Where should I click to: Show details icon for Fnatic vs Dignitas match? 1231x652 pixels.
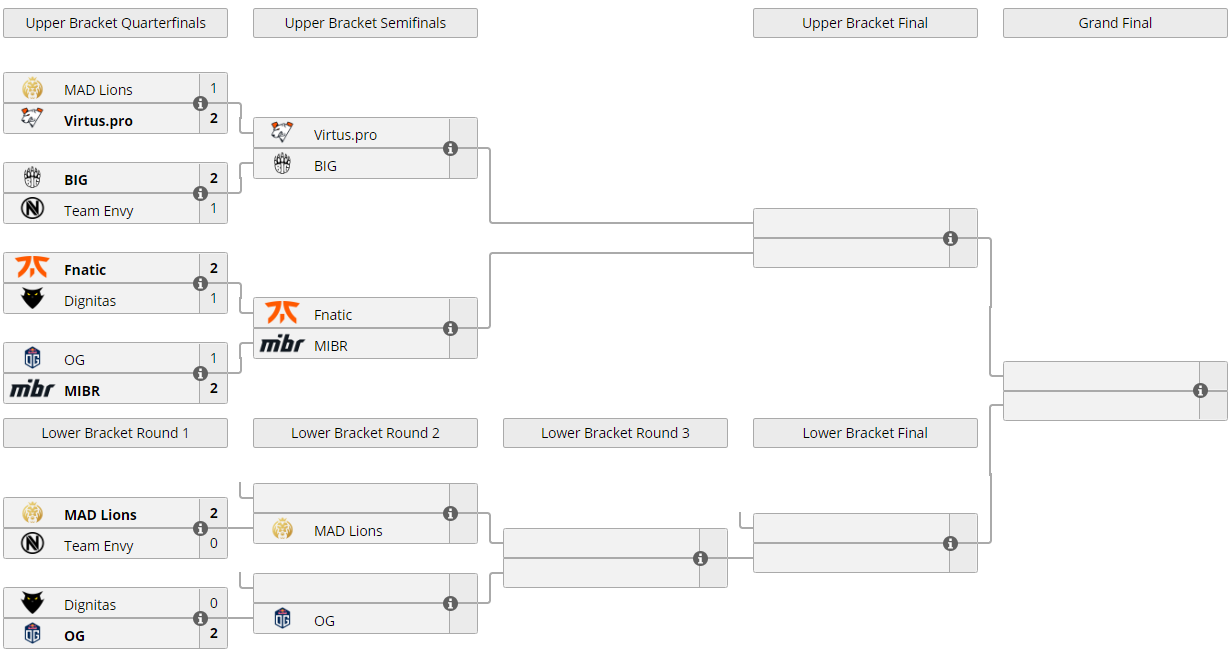(200, 284)
